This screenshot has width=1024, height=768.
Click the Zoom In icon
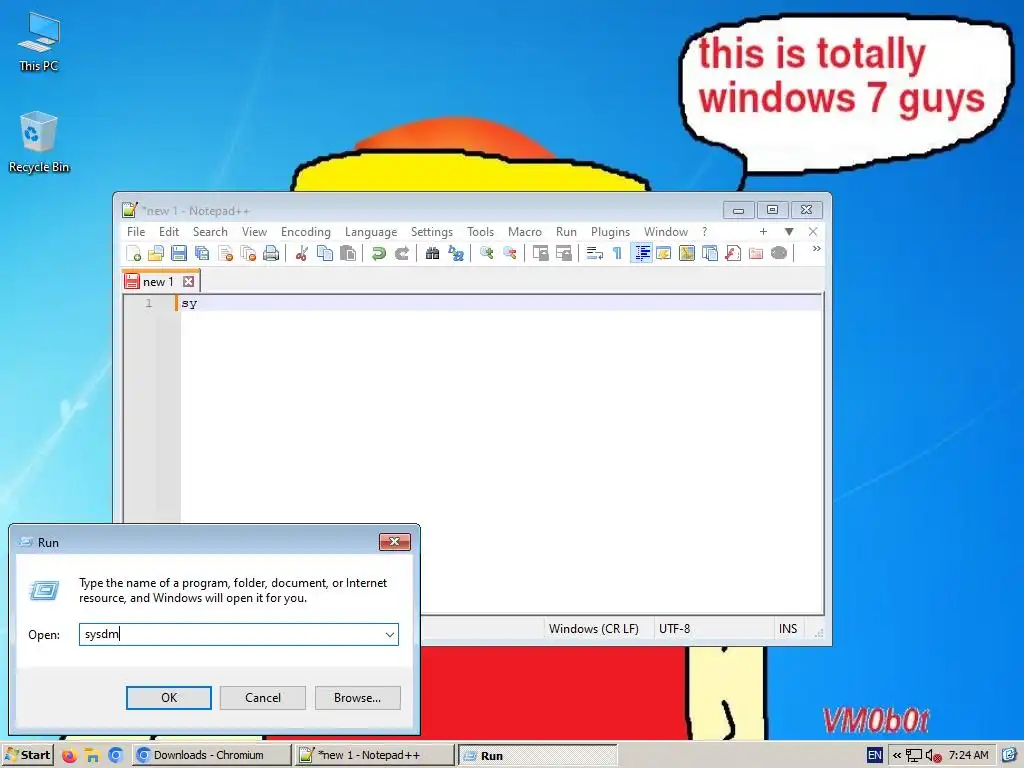487,253
